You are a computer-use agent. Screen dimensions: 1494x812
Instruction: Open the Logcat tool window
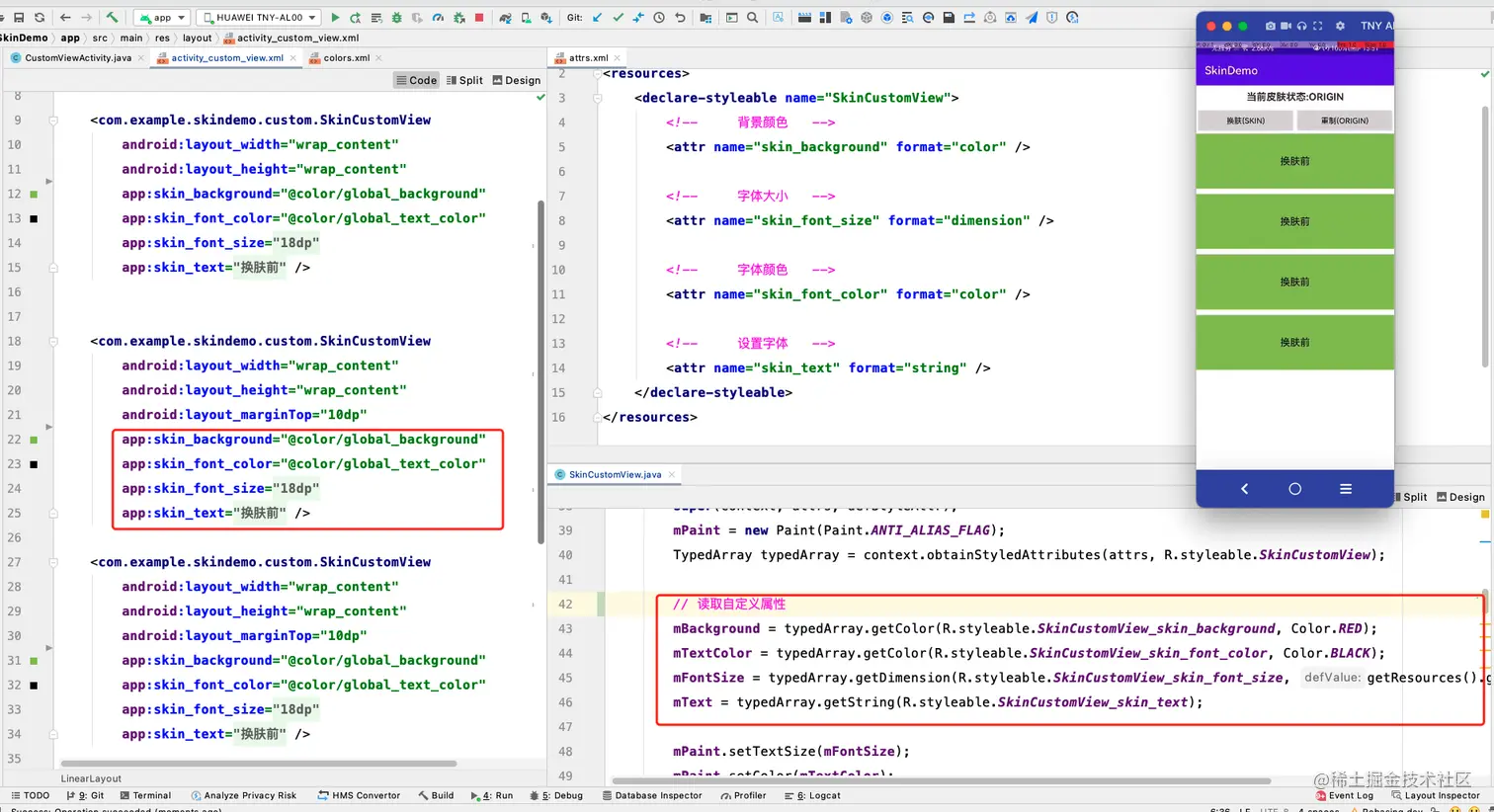click(812, 796)
